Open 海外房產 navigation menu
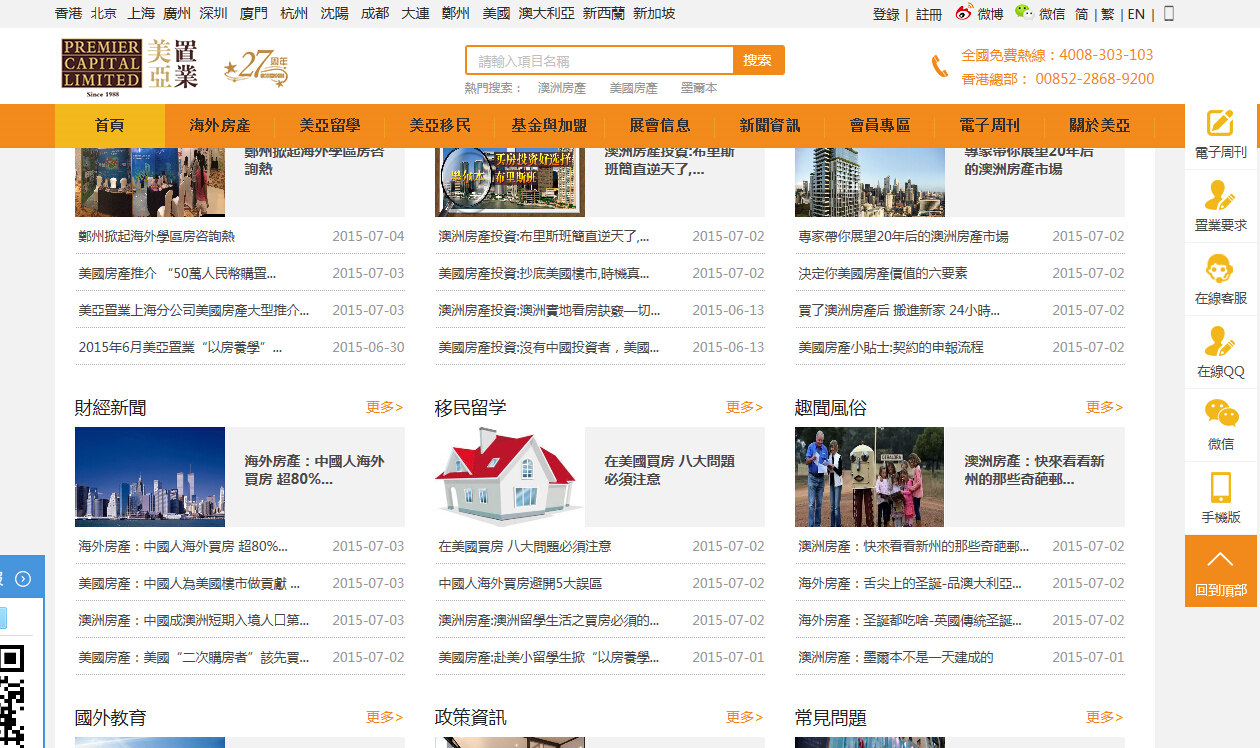The image size is (1260, 748). click(x=220, y=126)
